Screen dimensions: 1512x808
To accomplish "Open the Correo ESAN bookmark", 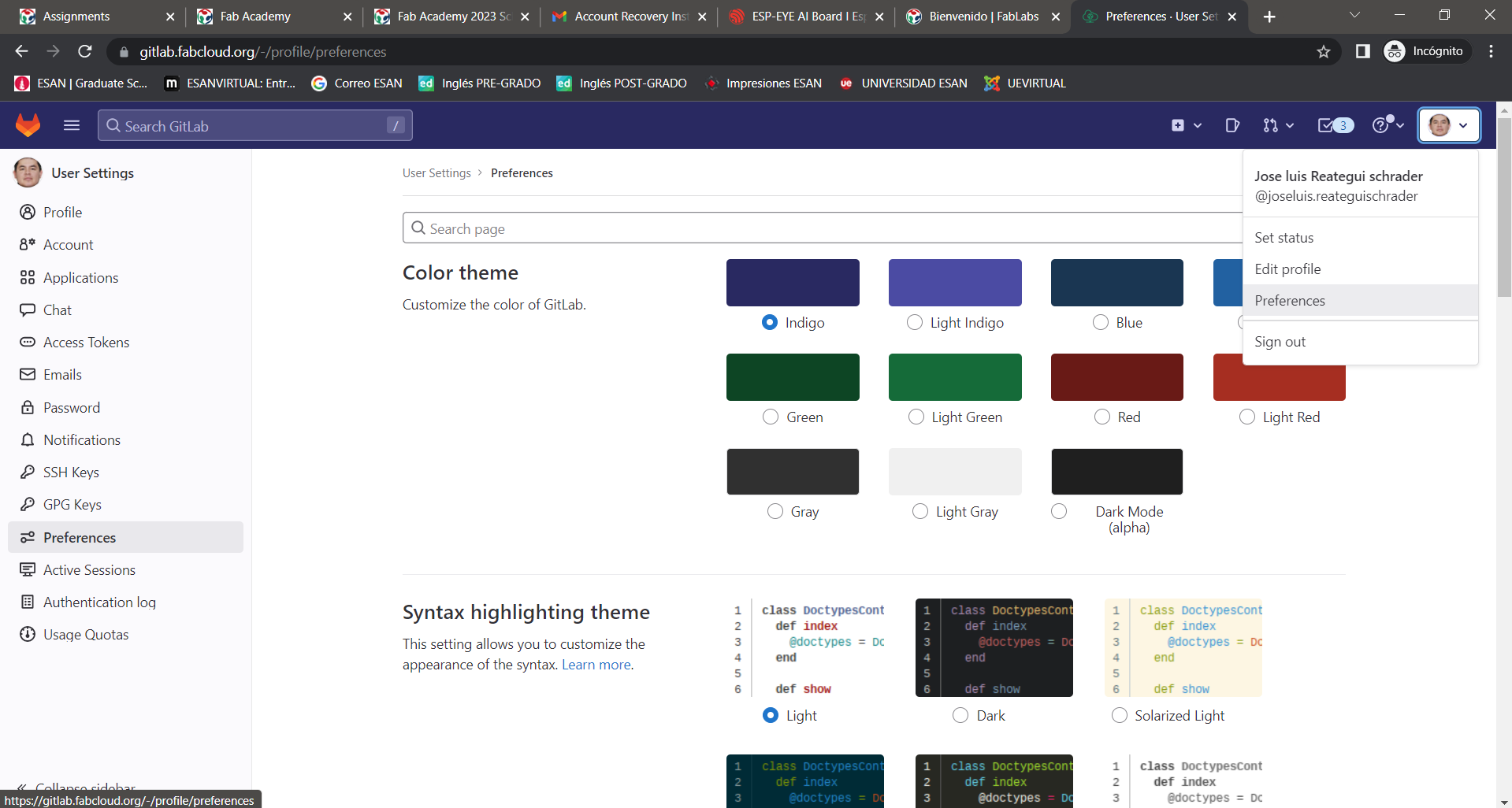I will click(x=357, y=83).
